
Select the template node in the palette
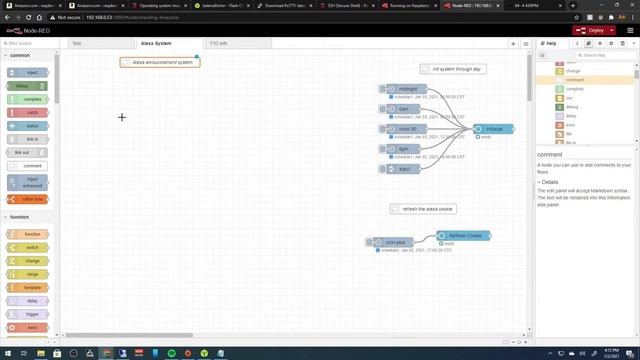(x=27, y=288)
